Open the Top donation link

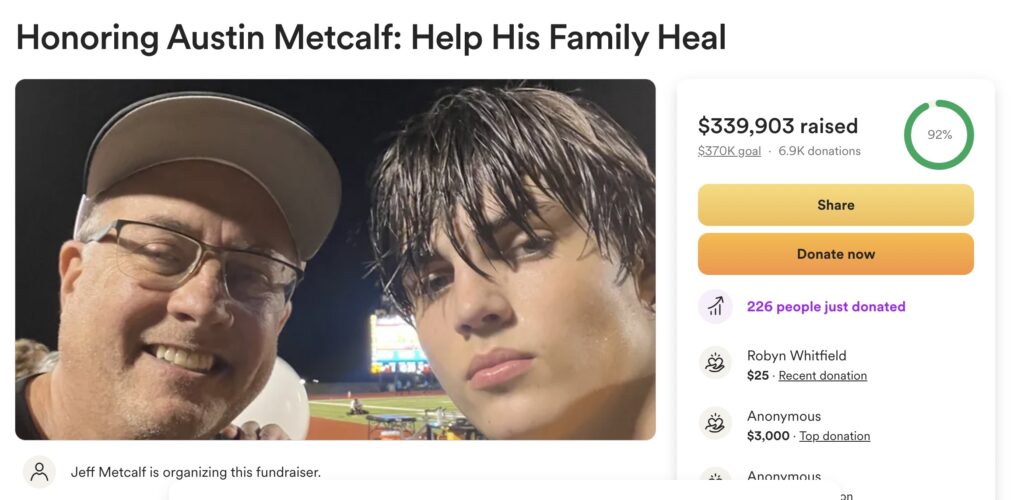coord(834,436)
